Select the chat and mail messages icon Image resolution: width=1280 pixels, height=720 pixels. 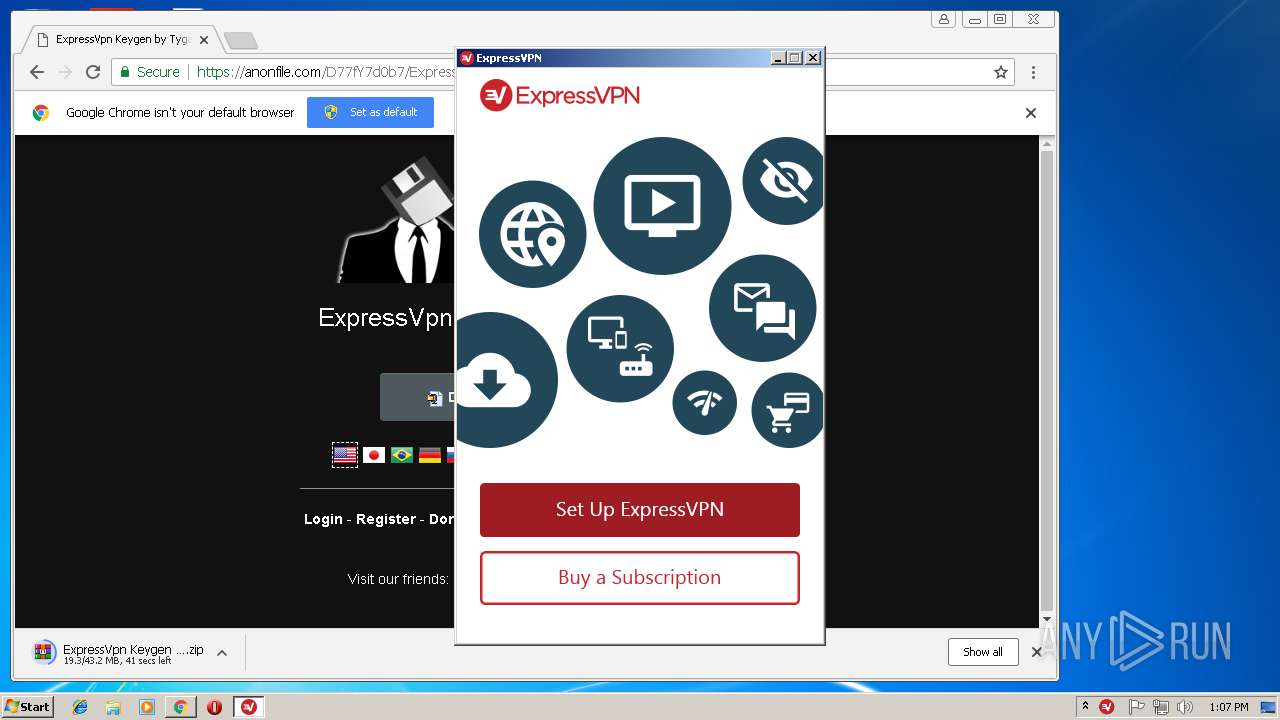coord(763,308)
